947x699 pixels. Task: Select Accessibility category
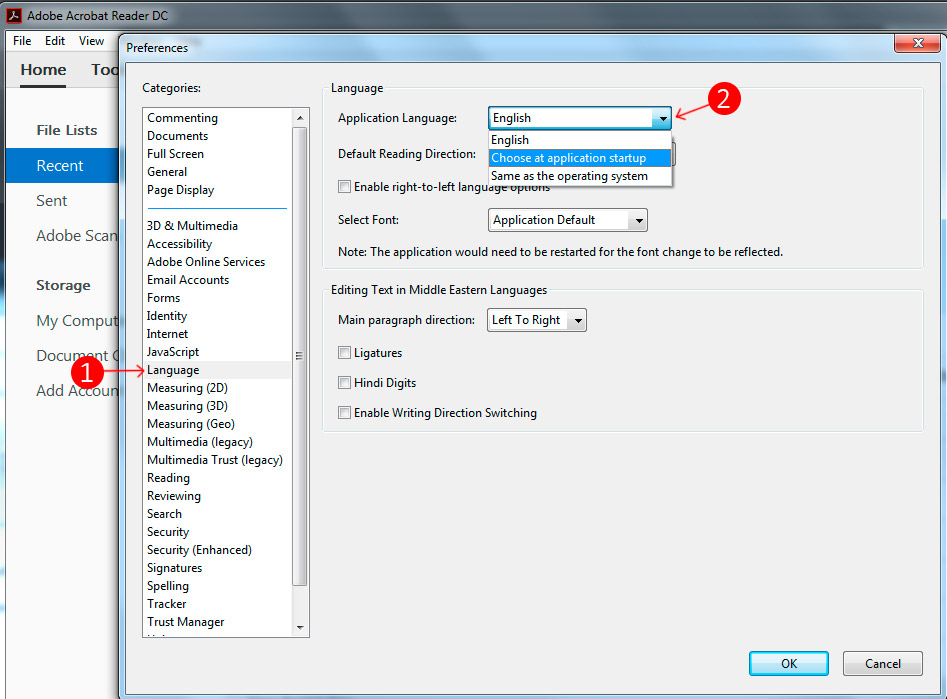[x=179, y=243]
